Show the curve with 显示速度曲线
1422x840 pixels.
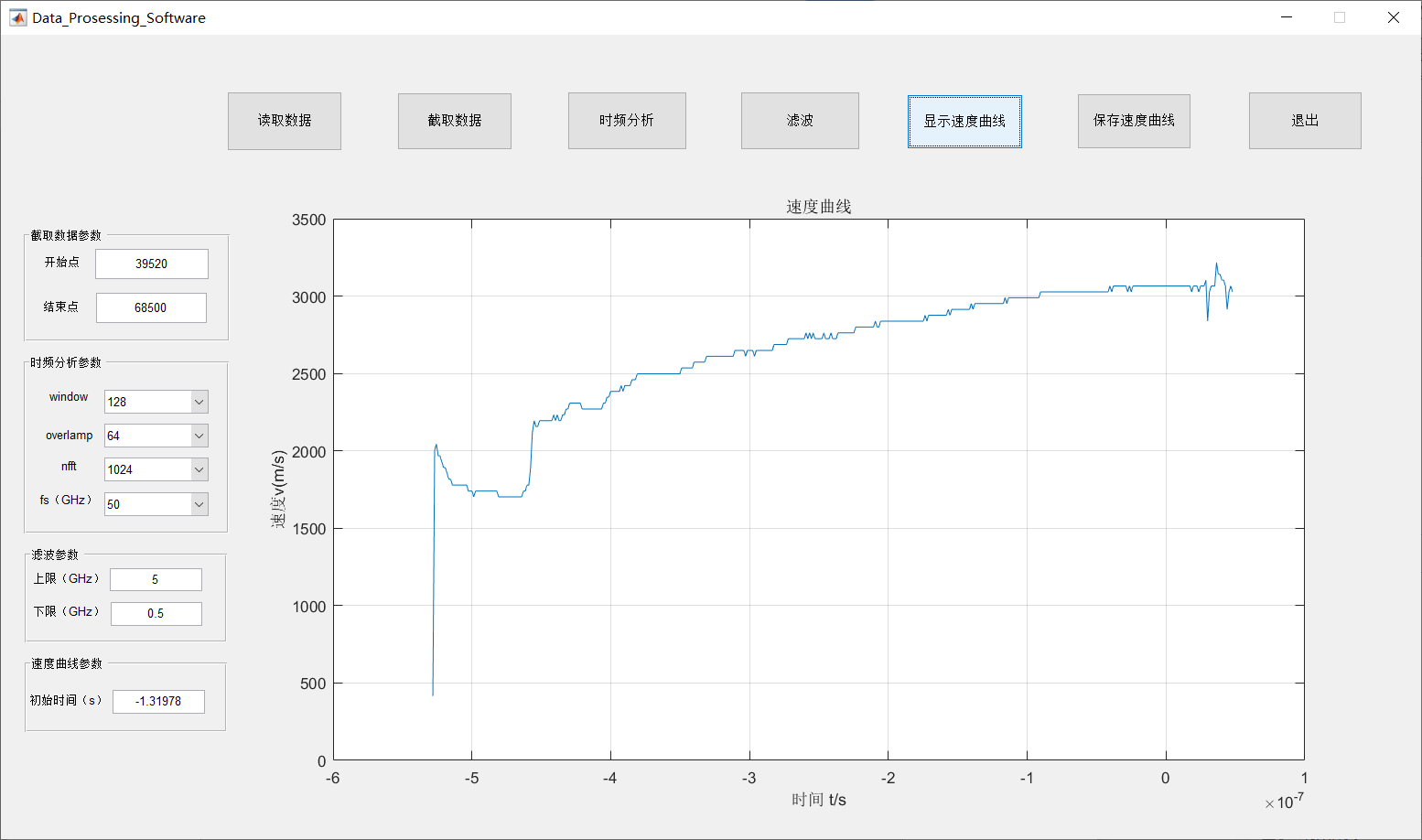[964, 122]
